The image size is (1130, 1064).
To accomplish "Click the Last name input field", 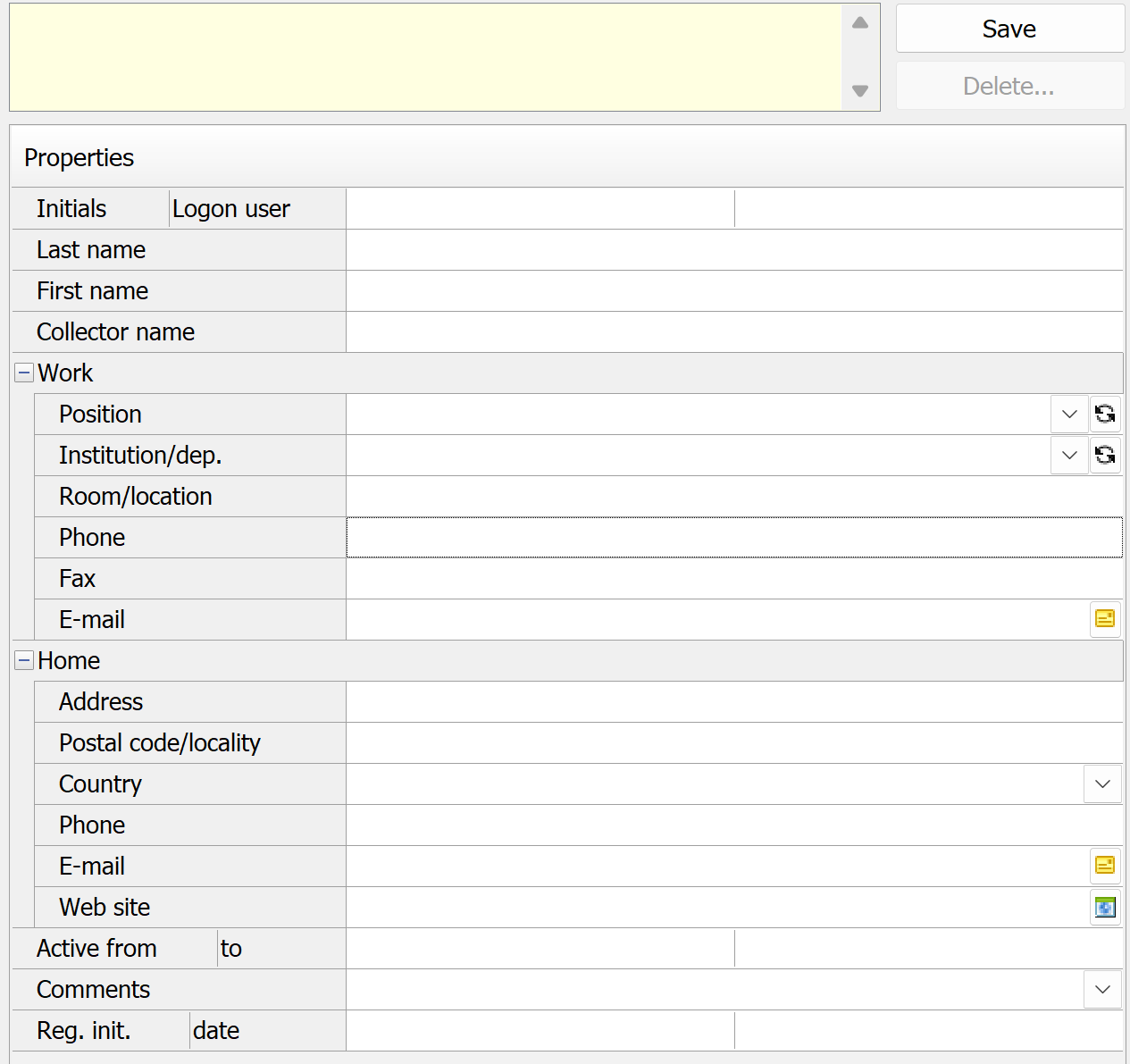I will click(x=733, y=250).
